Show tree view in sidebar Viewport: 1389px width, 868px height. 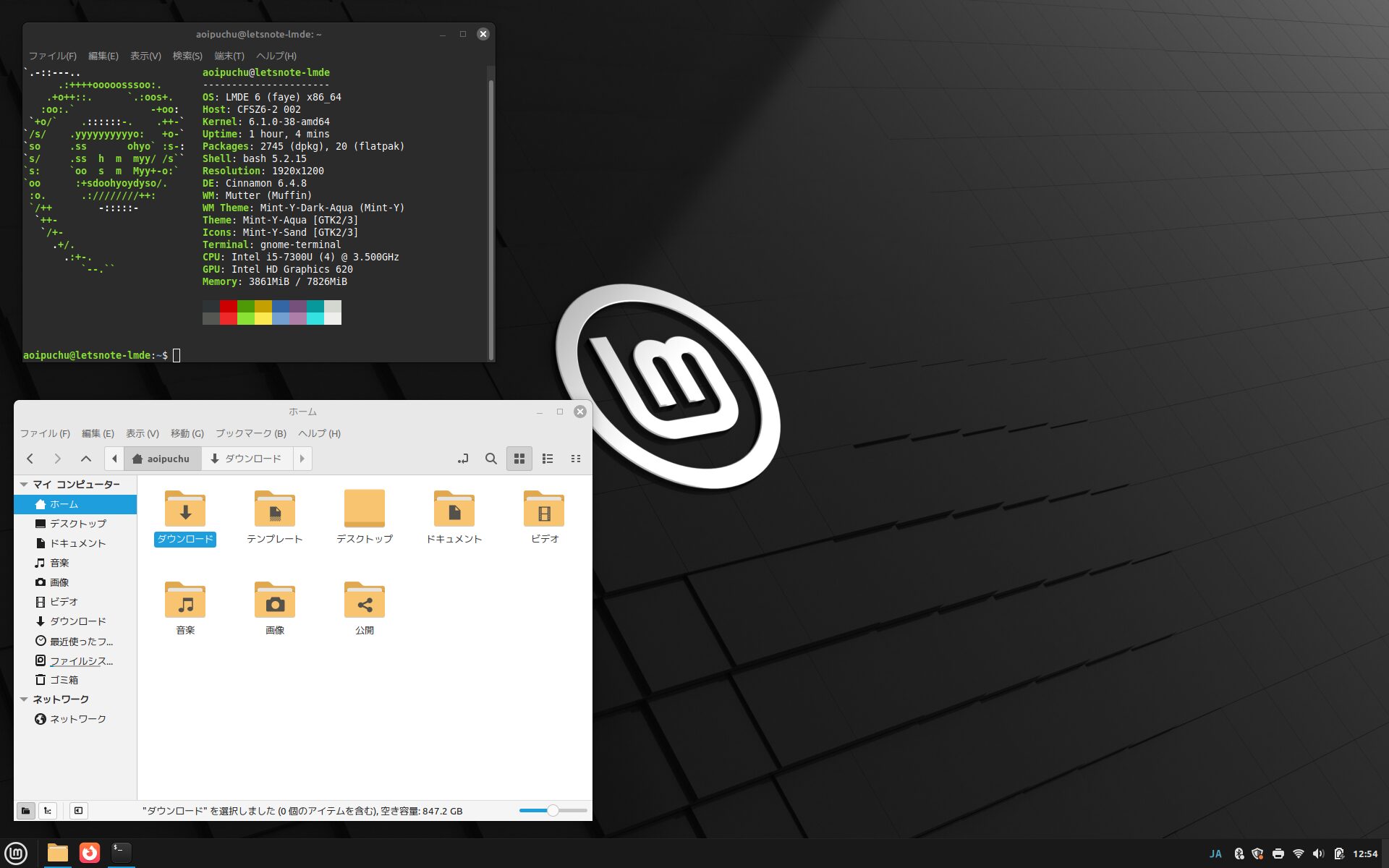tap(48, 811)
